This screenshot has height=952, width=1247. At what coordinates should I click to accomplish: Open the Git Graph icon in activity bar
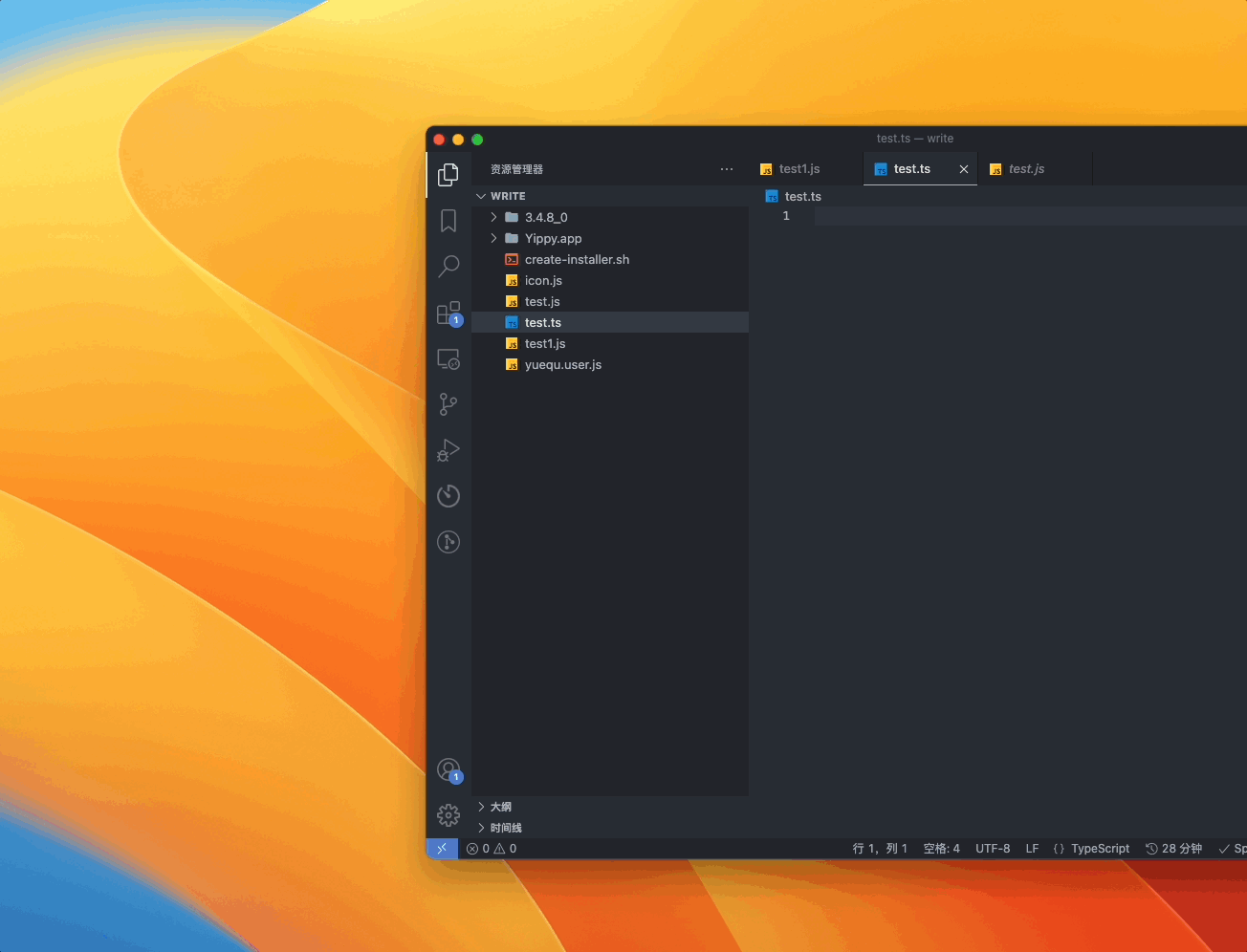click(x=448, y=542)
